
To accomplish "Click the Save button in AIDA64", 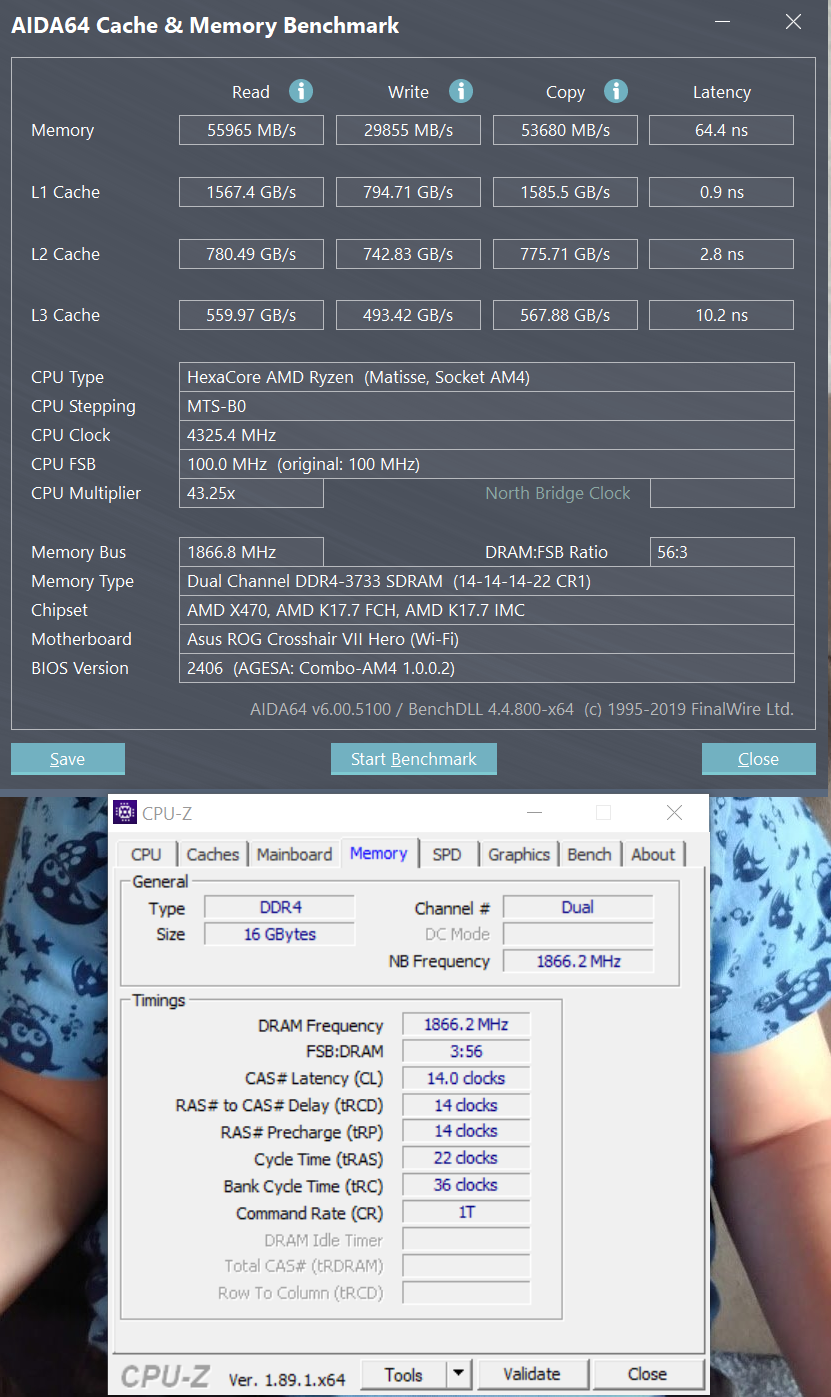I will (68, 759).
